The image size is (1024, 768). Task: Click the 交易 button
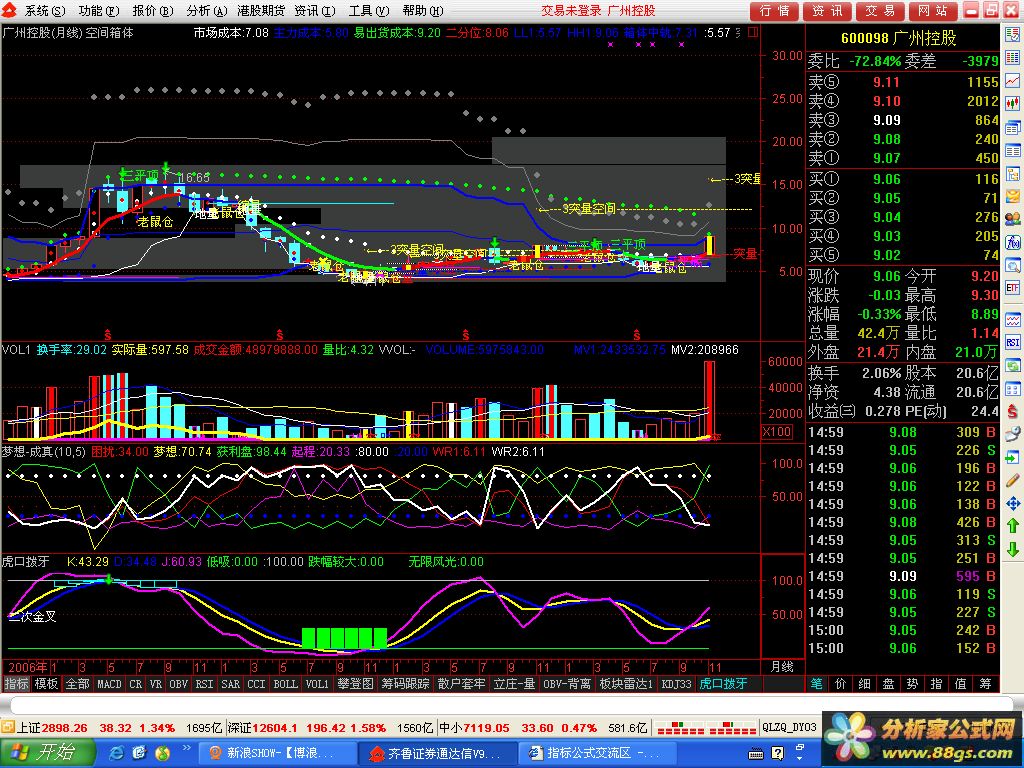click(880, 10)
